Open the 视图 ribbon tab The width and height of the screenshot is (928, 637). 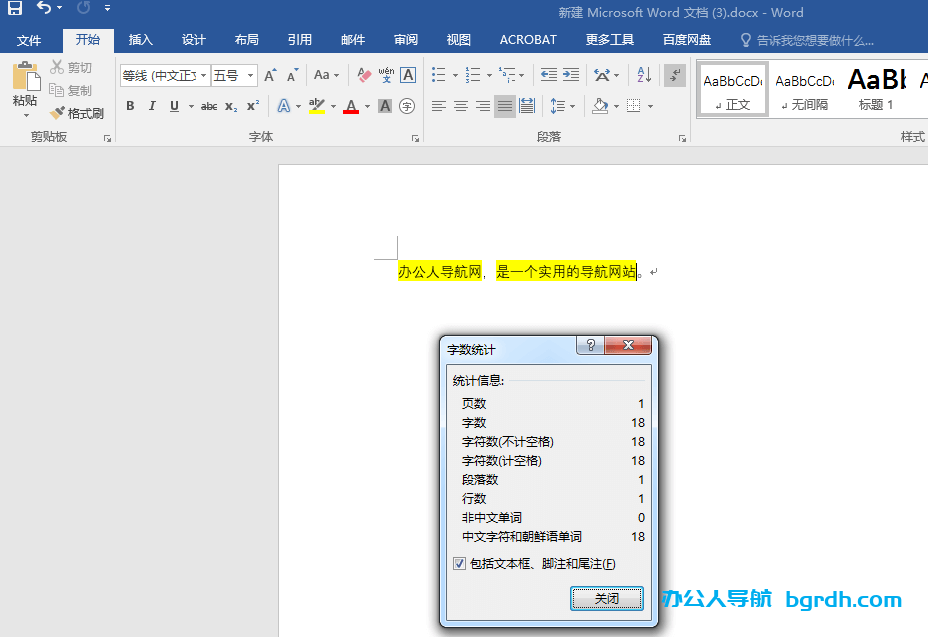[x=458, y=40]
